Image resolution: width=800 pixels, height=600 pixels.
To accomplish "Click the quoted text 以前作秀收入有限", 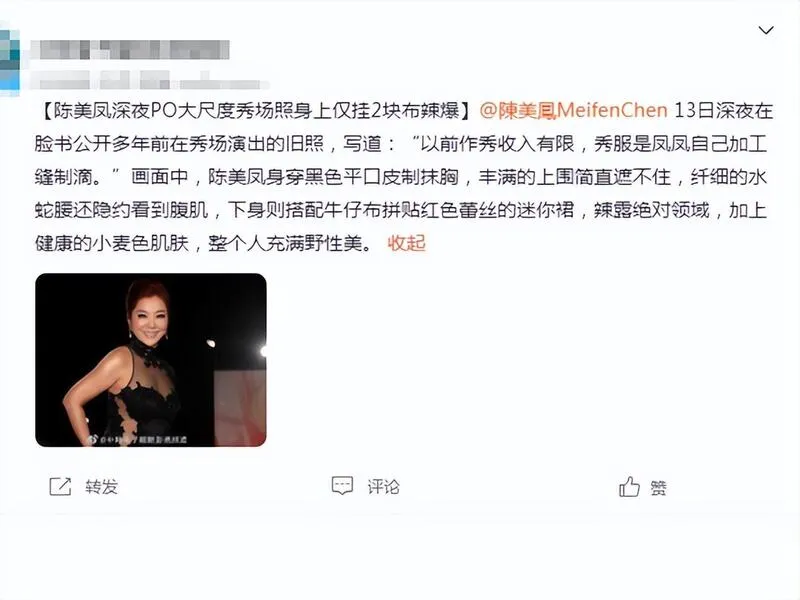I will pos(497,144).
